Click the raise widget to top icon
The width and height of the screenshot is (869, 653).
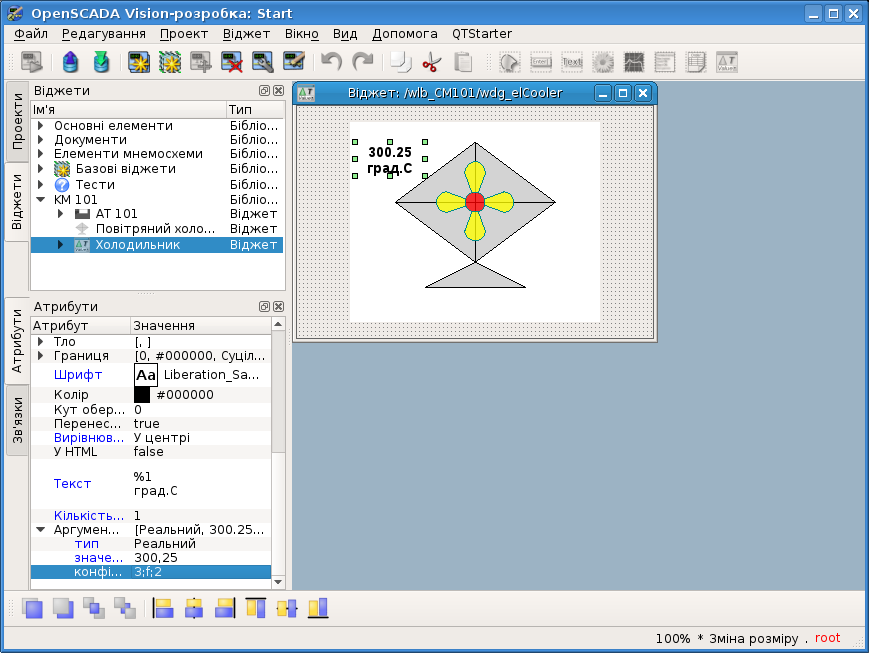point(33,607)
